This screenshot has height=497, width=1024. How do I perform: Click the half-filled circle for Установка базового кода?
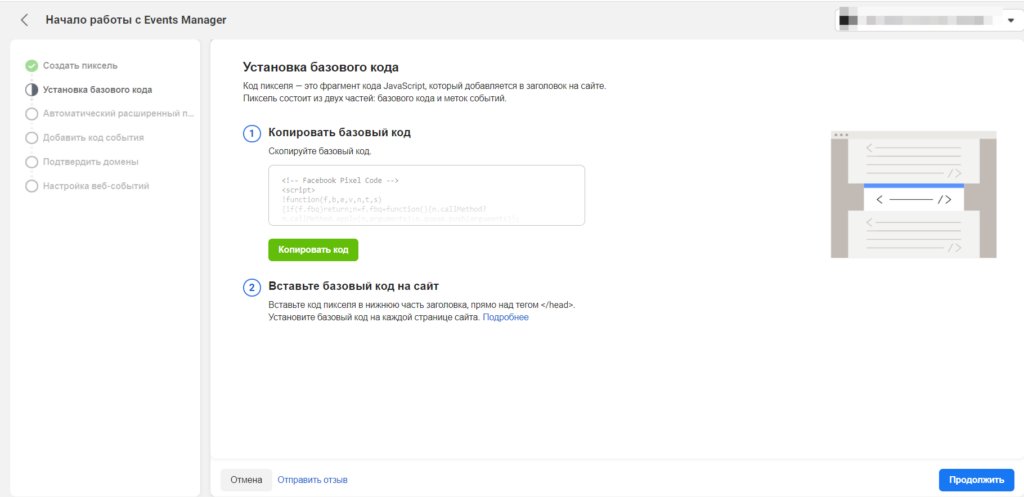[x=32, y=90]
